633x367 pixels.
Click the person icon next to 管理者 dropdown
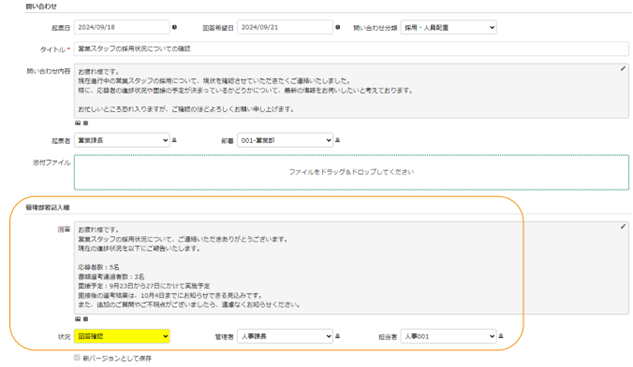click(x=337, y=336)
